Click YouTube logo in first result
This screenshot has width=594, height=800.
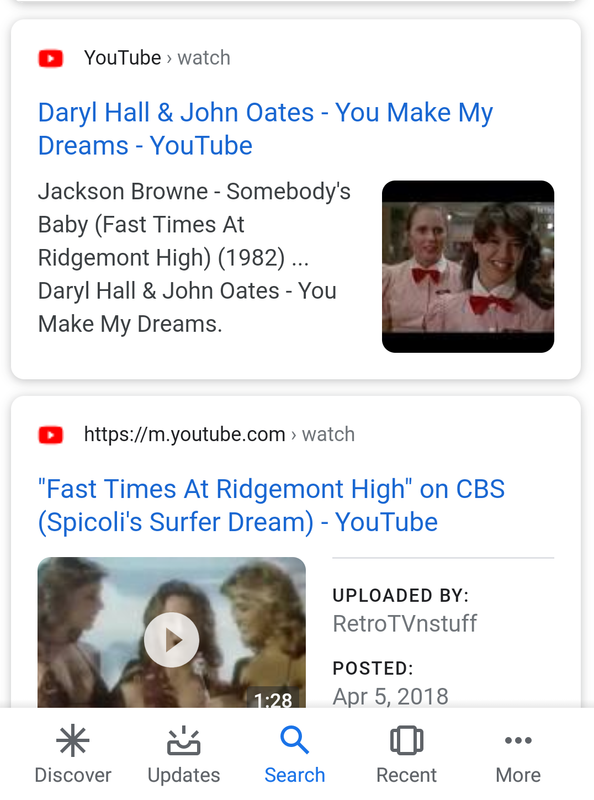click(51, 58)
